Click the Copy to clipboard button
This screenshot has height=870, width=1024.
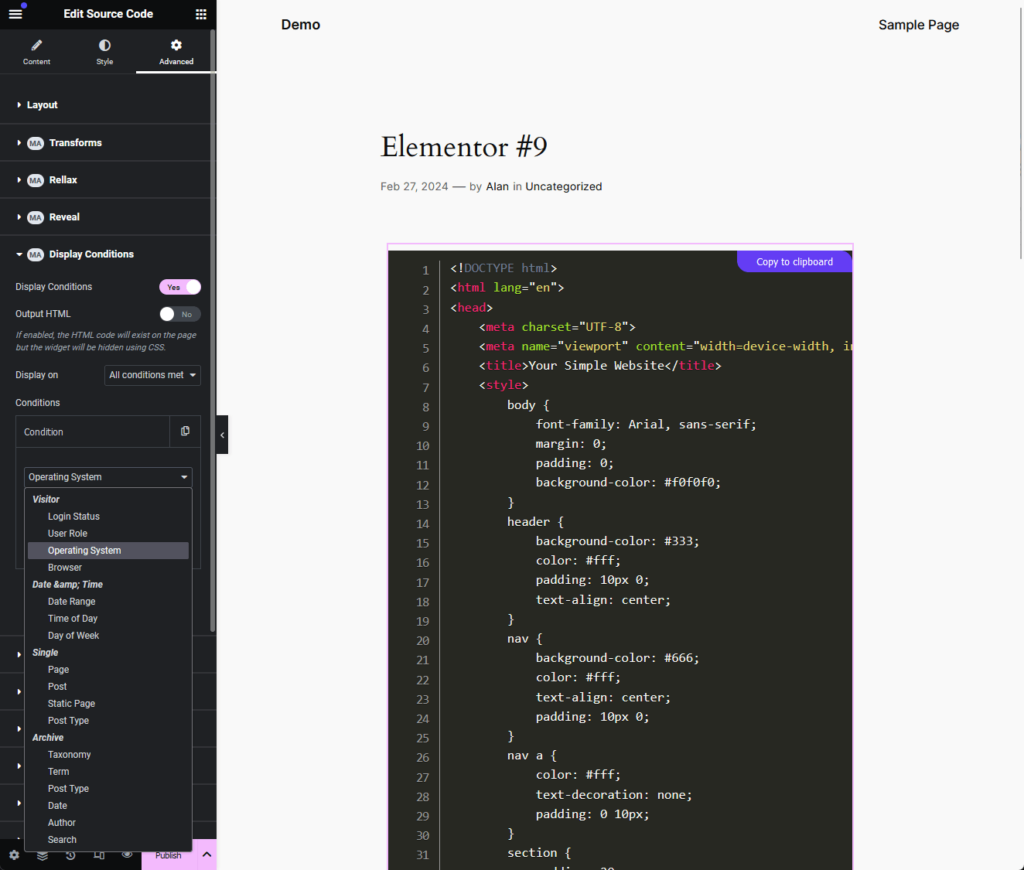pos(794,262)
